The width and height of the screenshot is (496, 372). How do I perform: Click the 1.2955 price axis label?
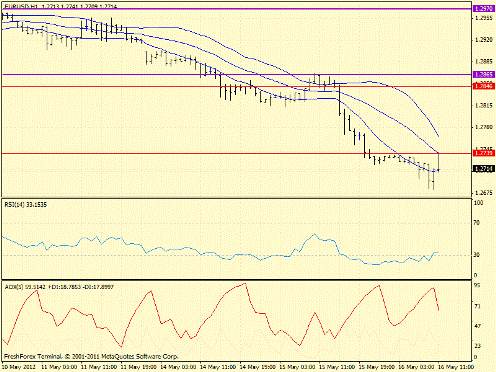click(484, 18)
